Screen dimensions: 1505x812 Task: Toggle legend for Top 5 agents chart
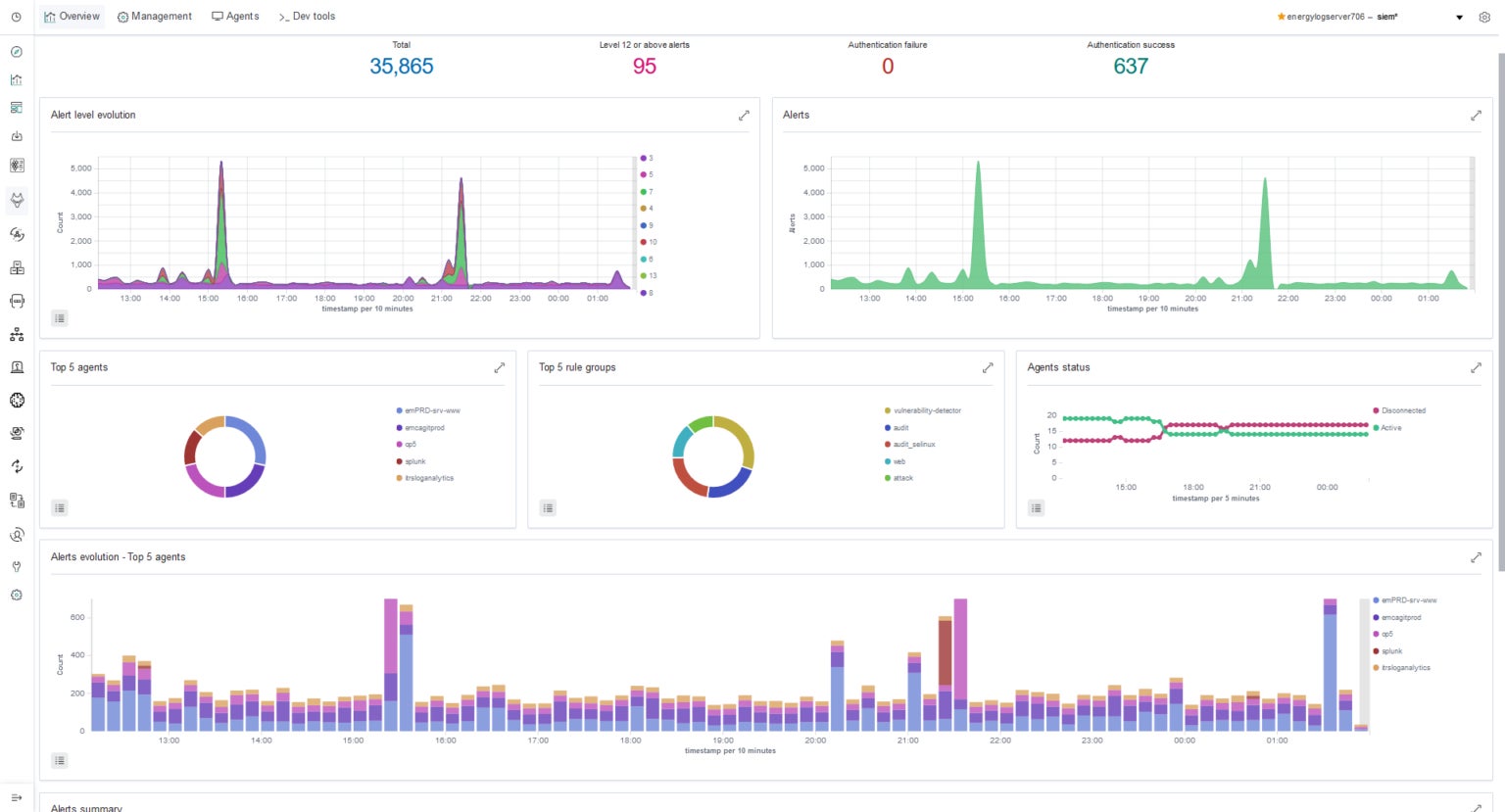60,507
